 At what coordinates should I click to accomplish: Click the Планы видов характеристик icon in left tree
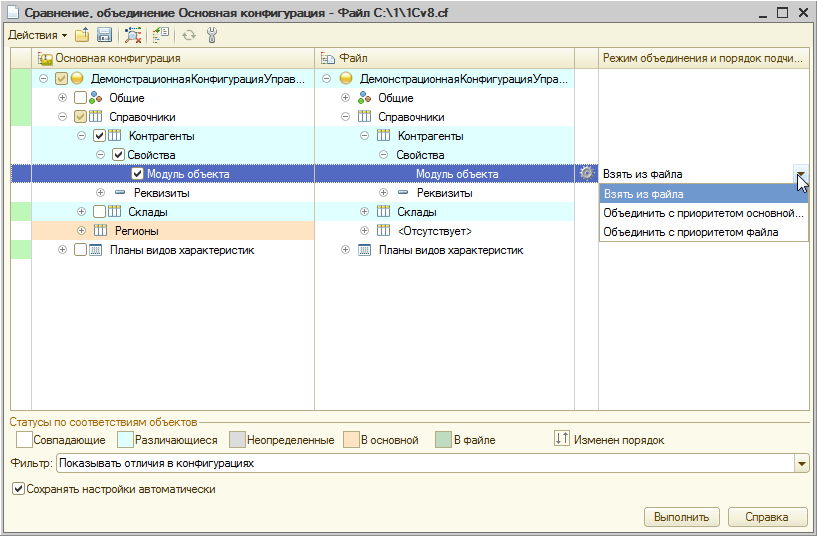tap(96, 250)
